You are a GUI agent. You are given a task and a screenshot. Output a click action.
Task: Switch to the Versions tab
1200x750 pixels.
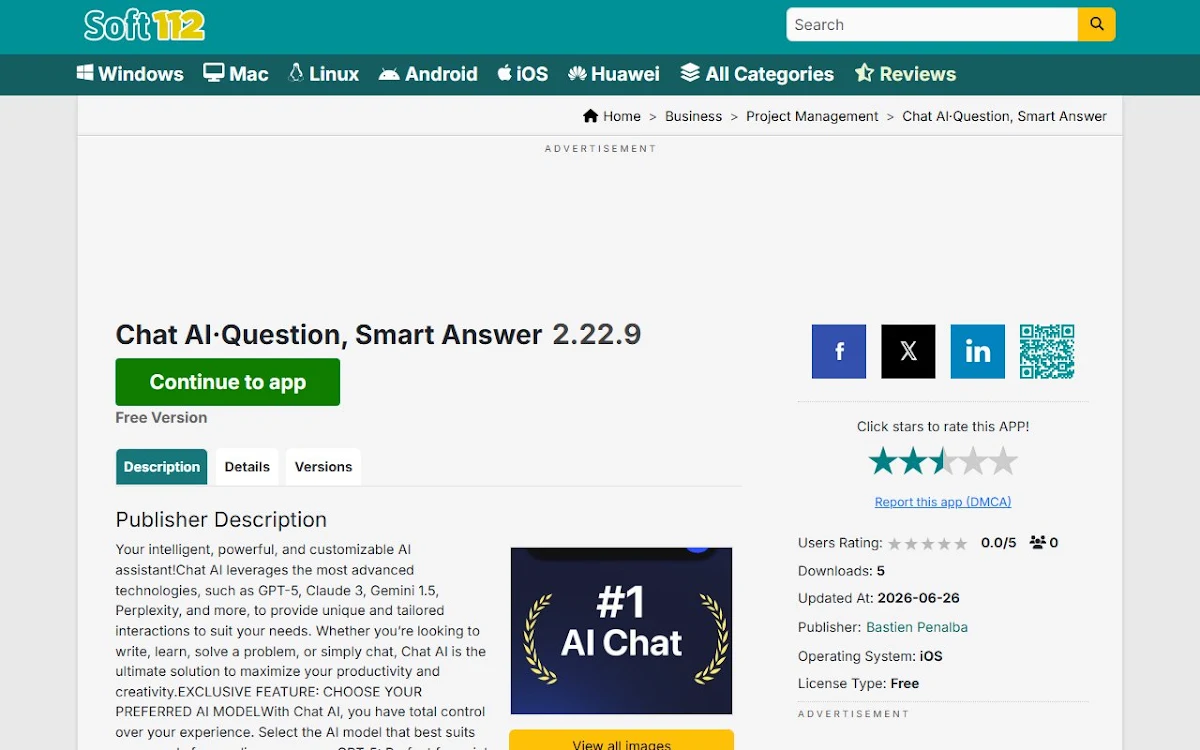click(323, 467)
